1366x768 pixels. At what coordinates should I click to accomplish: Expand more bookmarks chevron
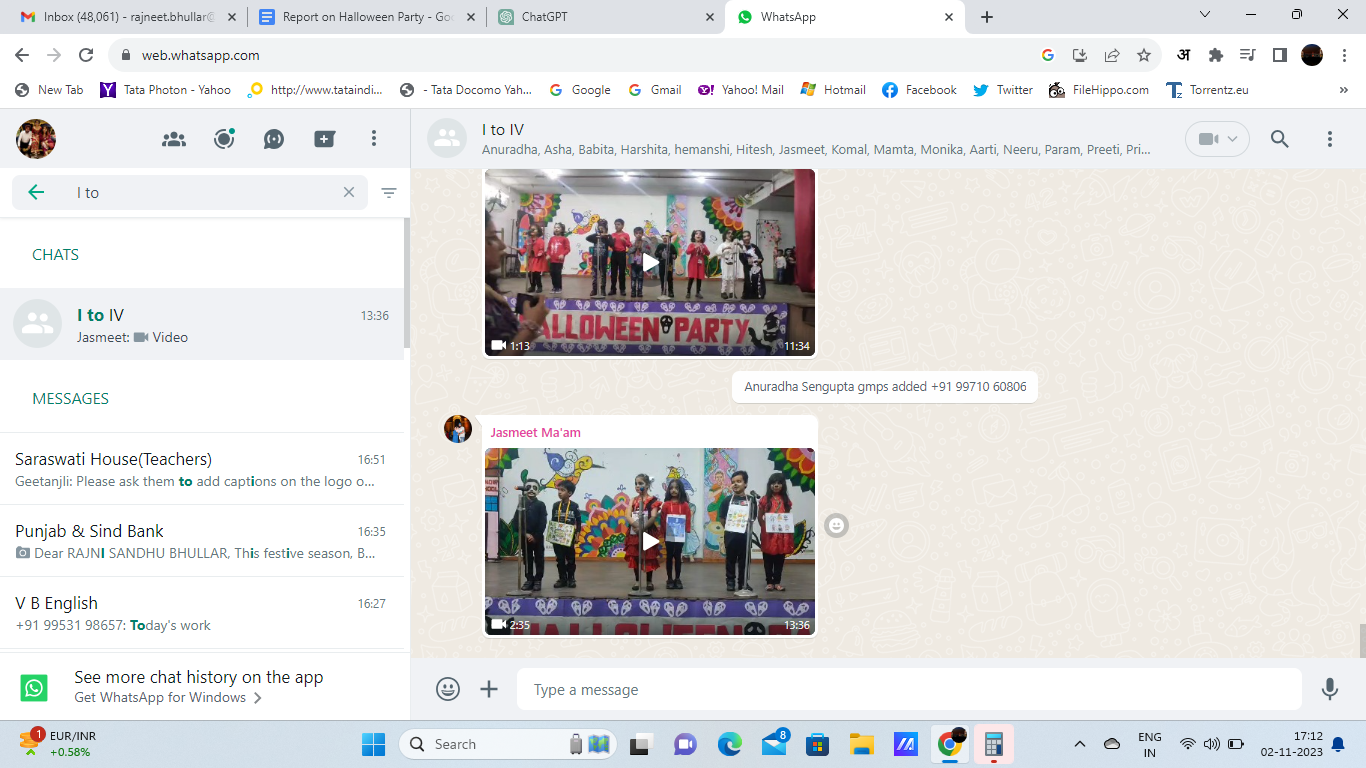(1343, 90)
